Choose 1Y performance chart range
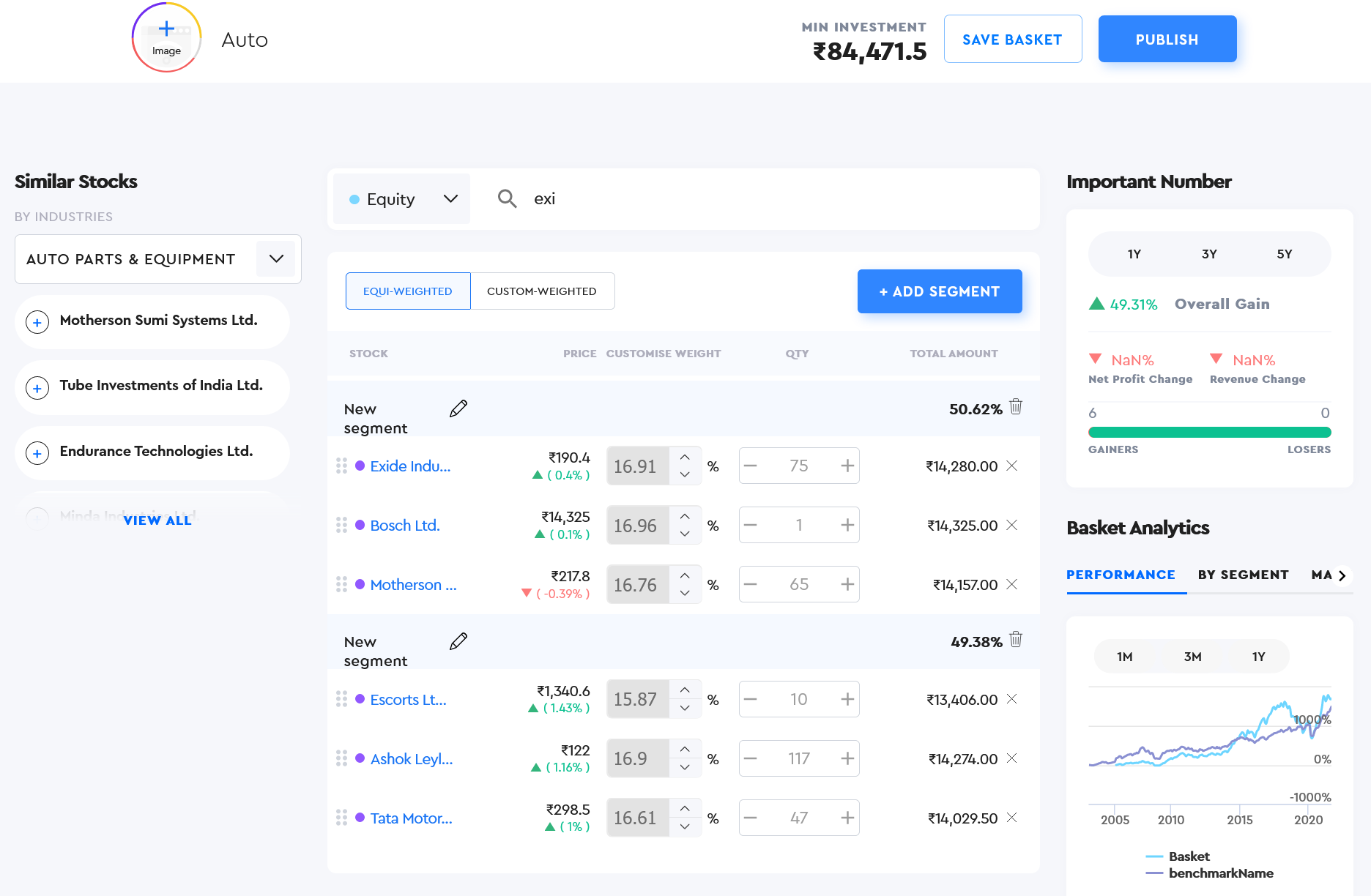Viewport: 1371px width, 896px height. click(1259, 657)
